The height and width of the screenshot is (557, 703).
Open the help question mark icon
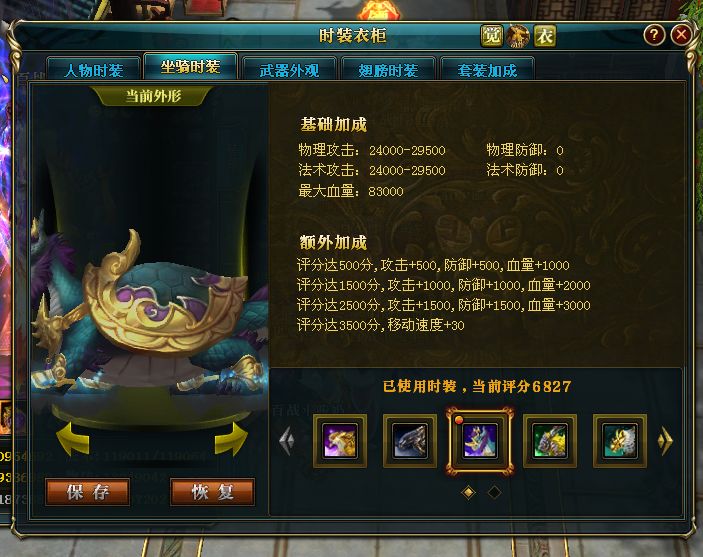click(x=654, y=35)
